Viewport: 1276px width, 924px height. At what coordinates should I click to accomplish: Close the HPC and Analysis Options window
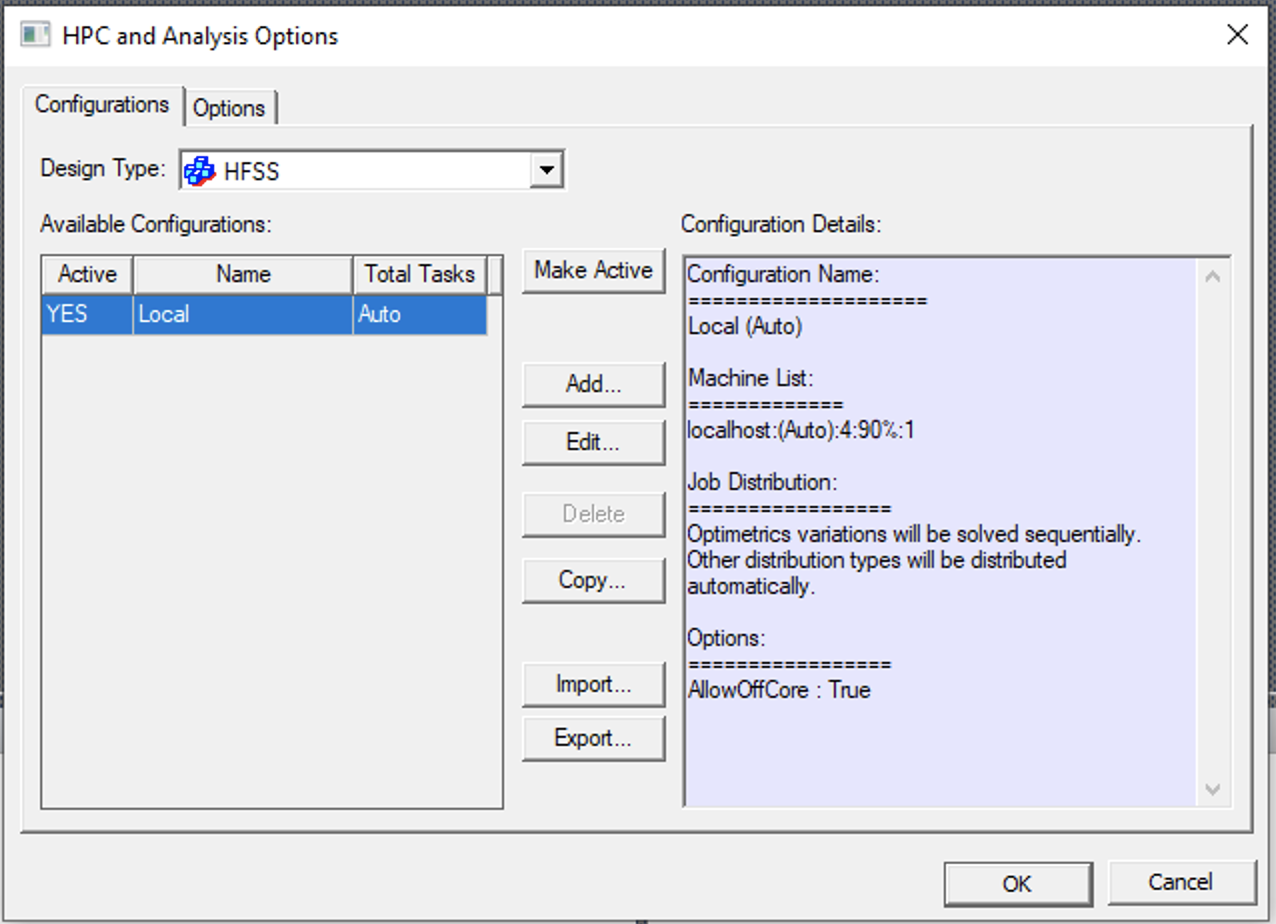pos(1237,35)
